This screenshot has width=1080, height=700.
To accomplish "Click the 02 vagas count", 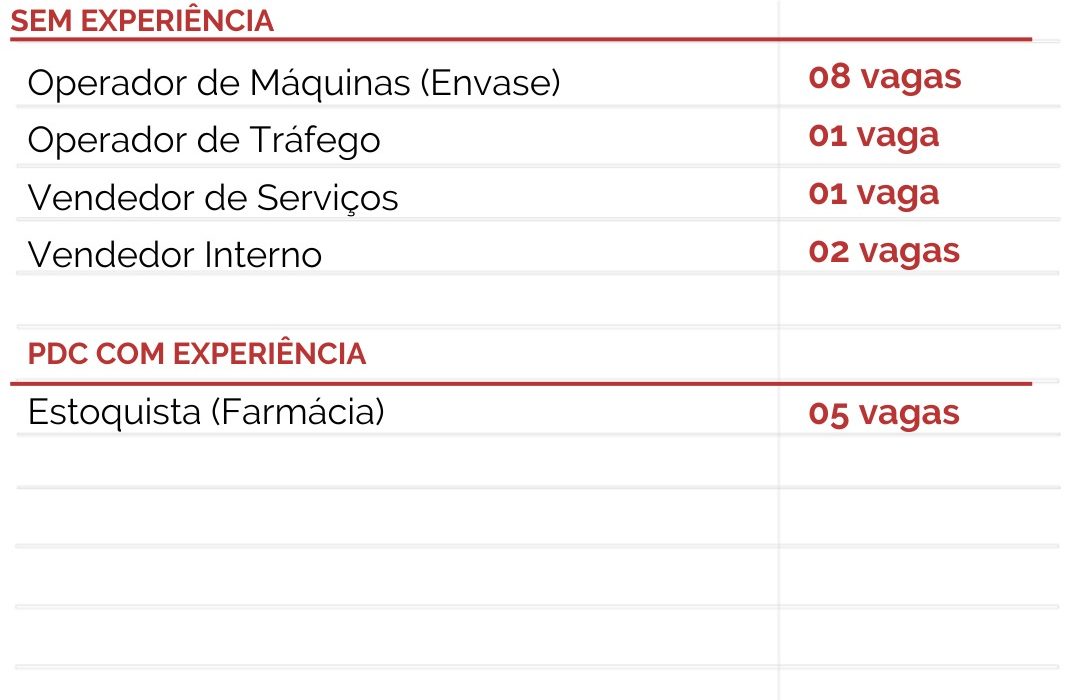I will click(884, 251).
